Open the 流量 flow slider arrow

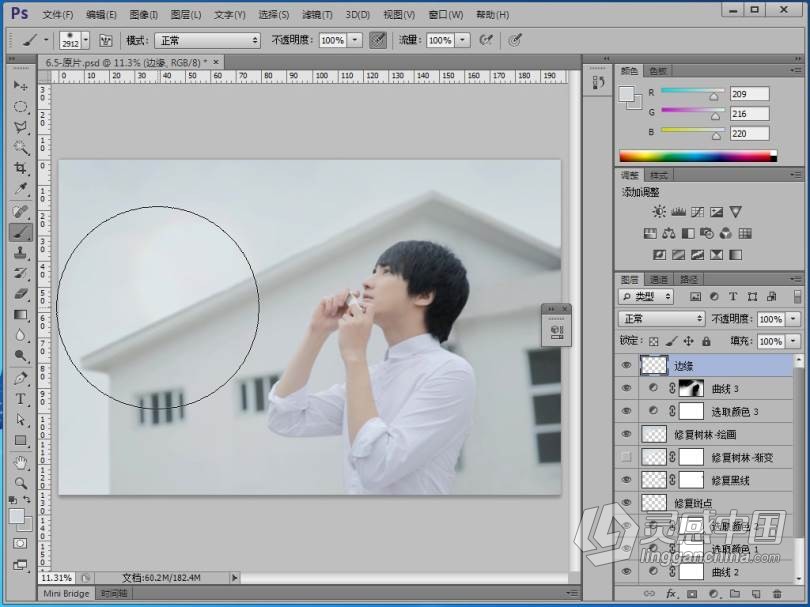click(x=463, y=40)
